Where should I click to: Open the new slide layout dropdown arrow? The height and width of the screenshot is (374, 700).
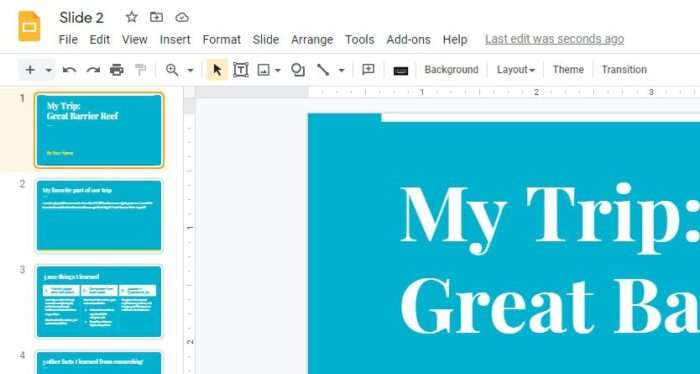tap(49, 70)
